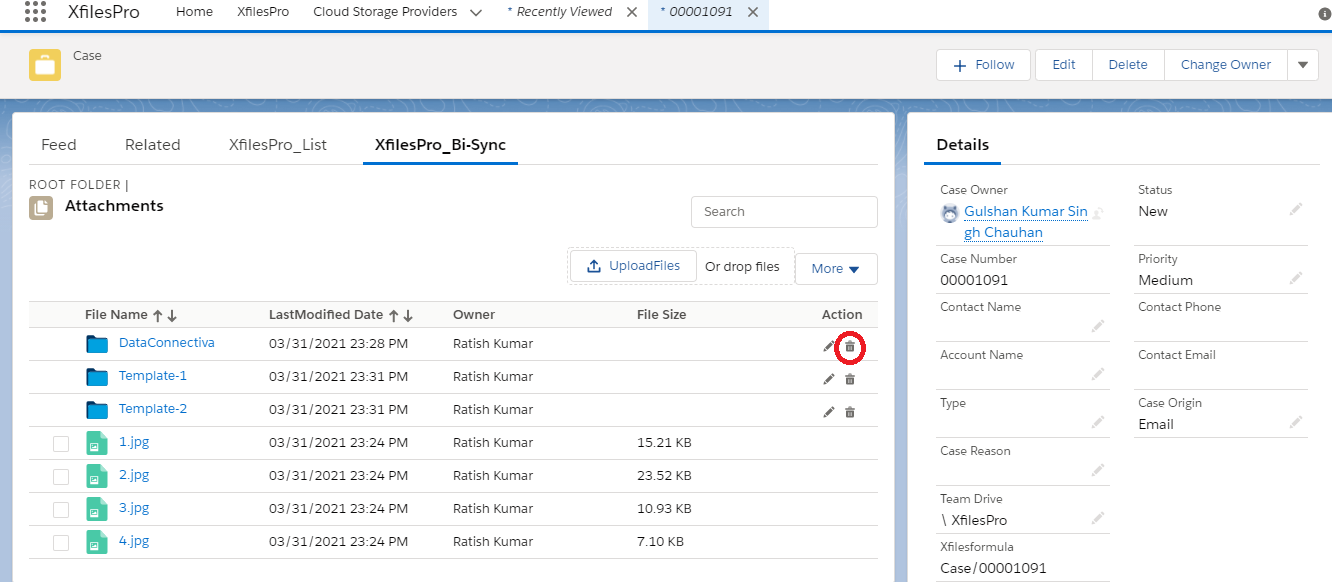Click the Attachments folder icon
This screenshot has width=1332, height=582.
41,207
